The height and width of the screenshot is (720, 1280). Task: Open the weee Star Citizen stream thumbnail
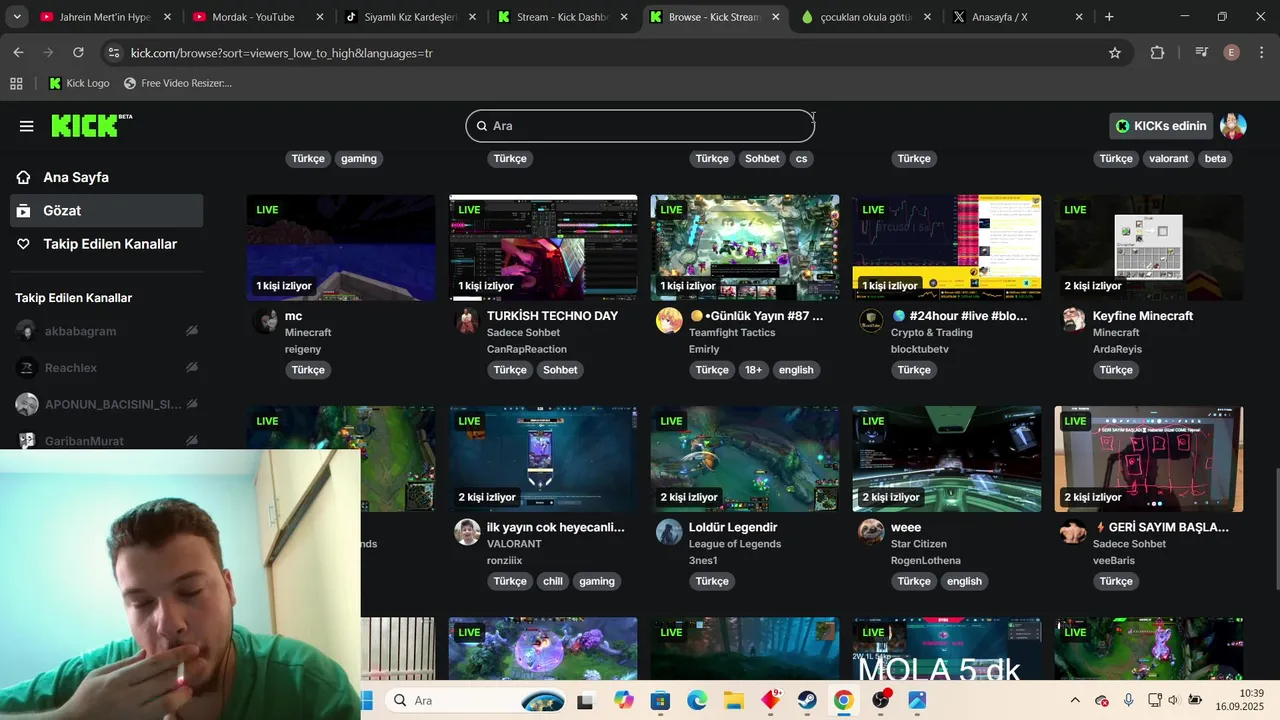pyautogui.click(x=946, y=459)
